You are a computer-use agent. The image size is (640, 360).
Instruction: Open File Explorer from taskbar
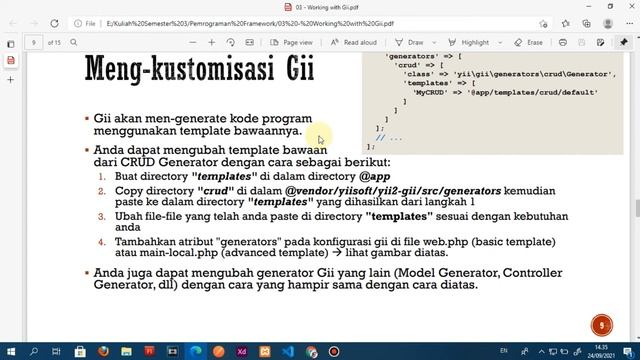coord(127,351)
